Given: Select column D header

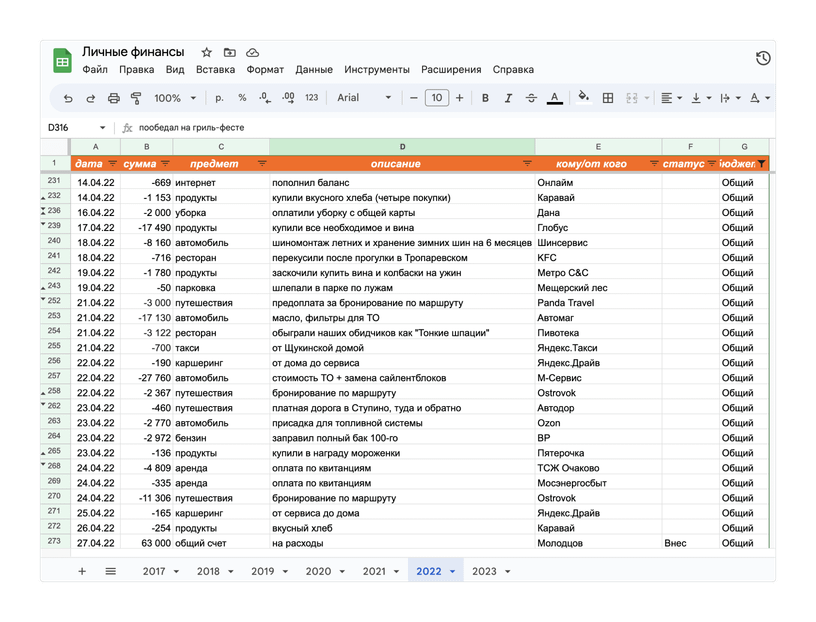Looking at the screenshot, I should pos(402,147).
